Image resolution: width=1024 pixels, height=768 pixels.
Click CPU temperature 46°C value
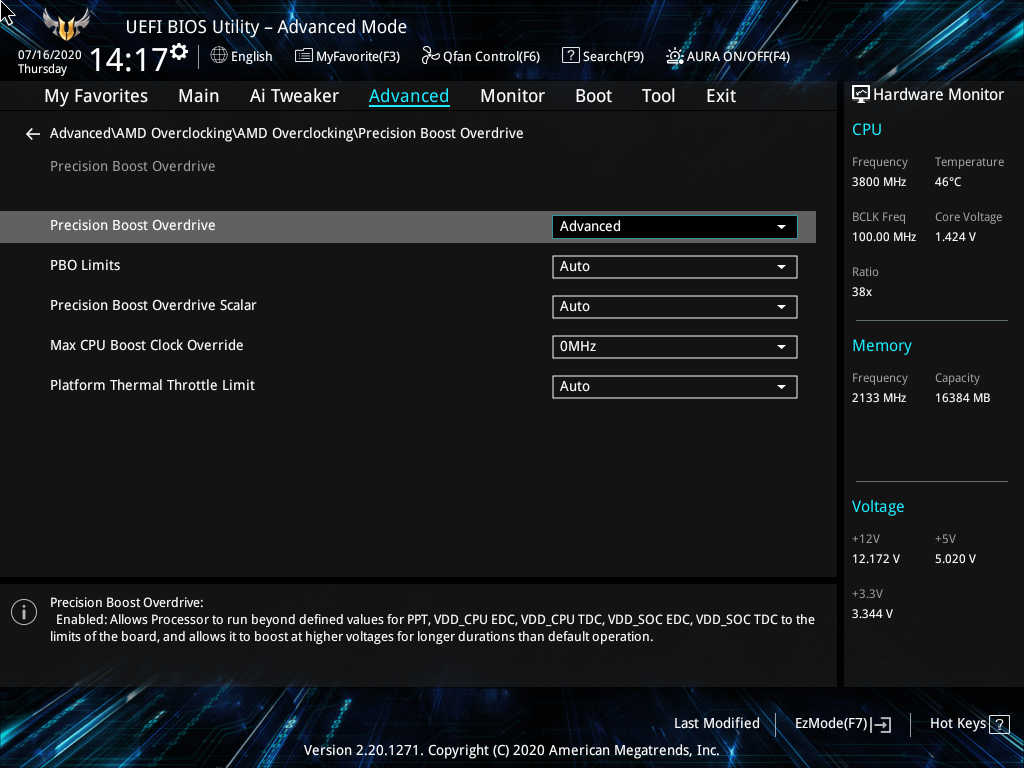click(x=948, y=182)
